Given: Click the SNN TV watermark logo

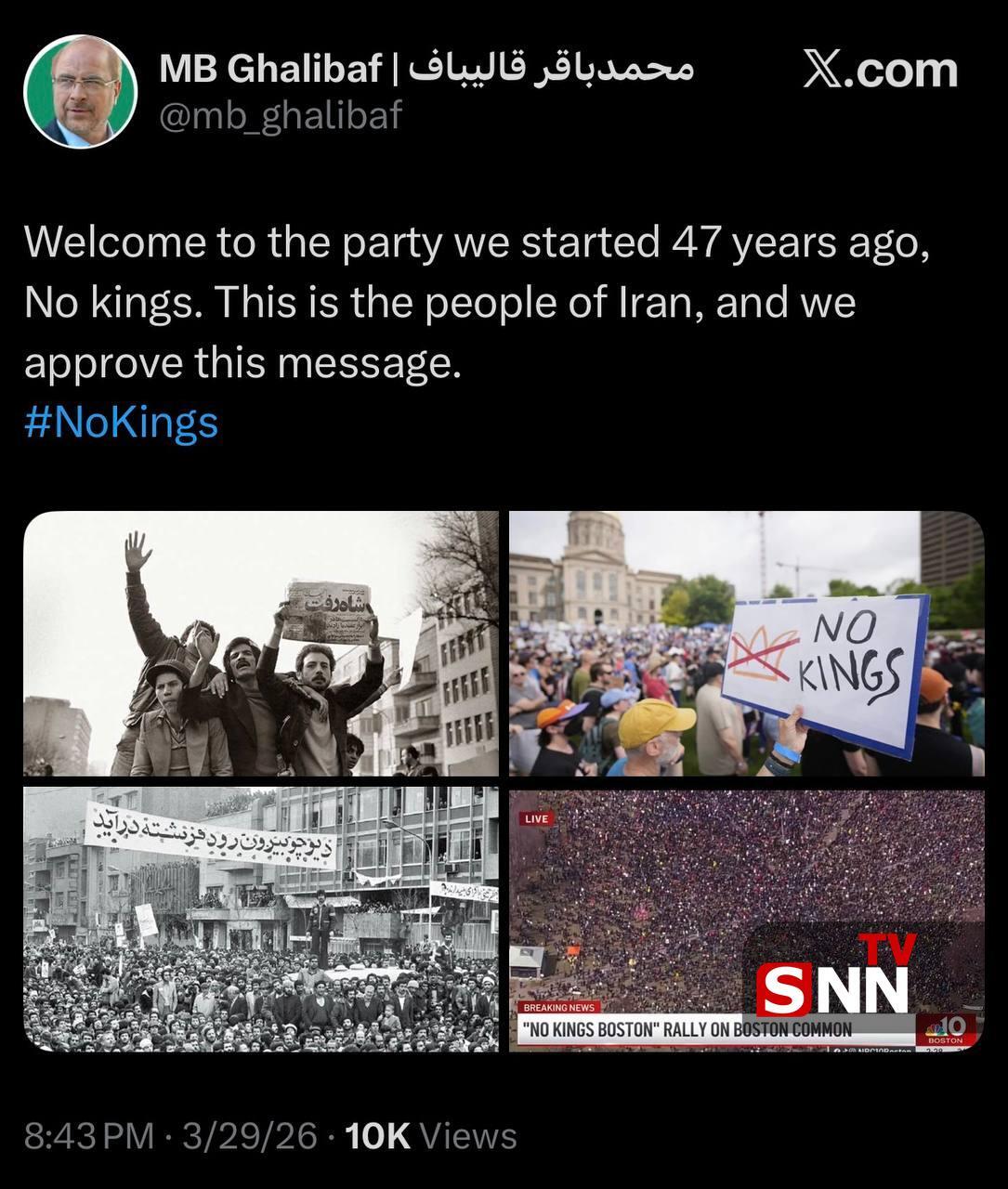Looking at the screenshot, I should pyautogui.click(x=834, y=981).
